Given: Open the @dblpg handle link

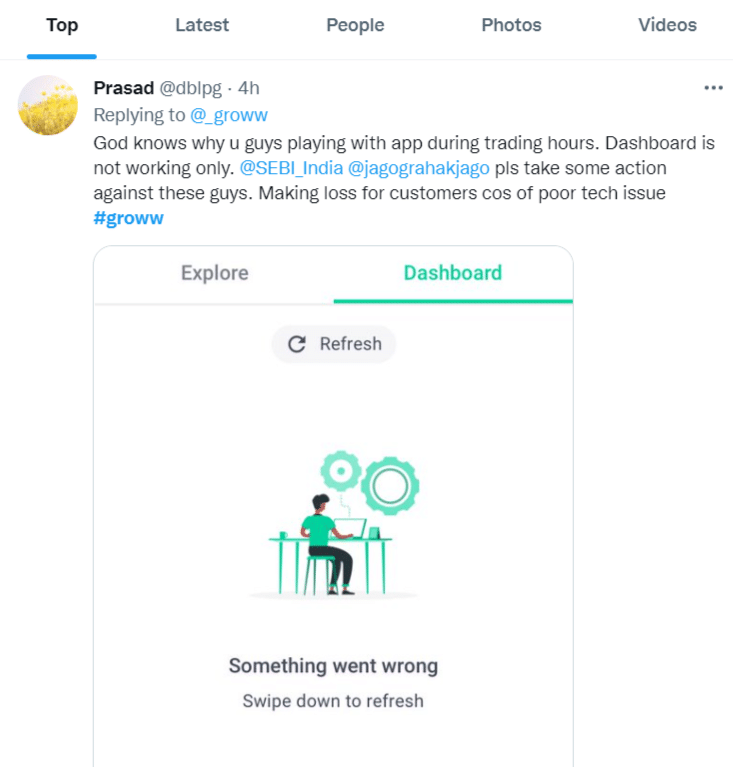Looking at the screenshot, I should [x=191, y=88].
